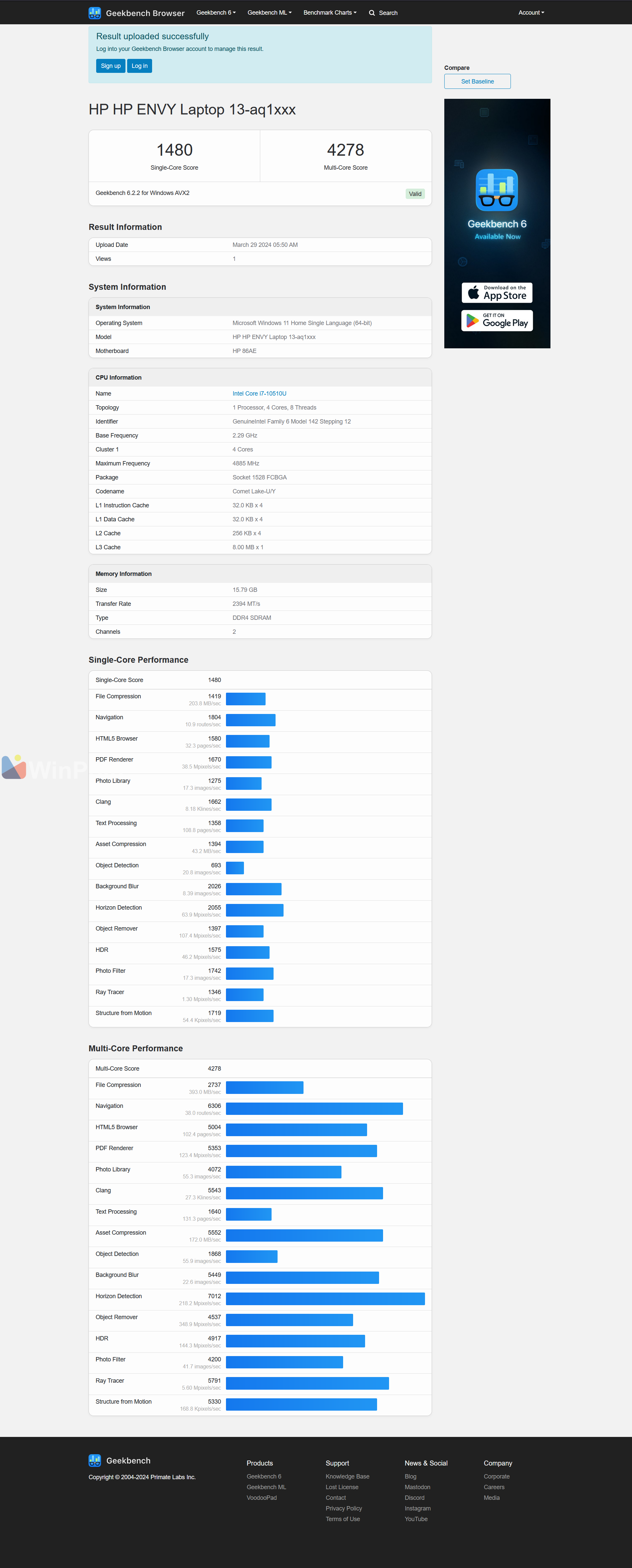632x1568 pixels.
Task: Click the 15.79 GB memory size value
Action: (245, 590)
